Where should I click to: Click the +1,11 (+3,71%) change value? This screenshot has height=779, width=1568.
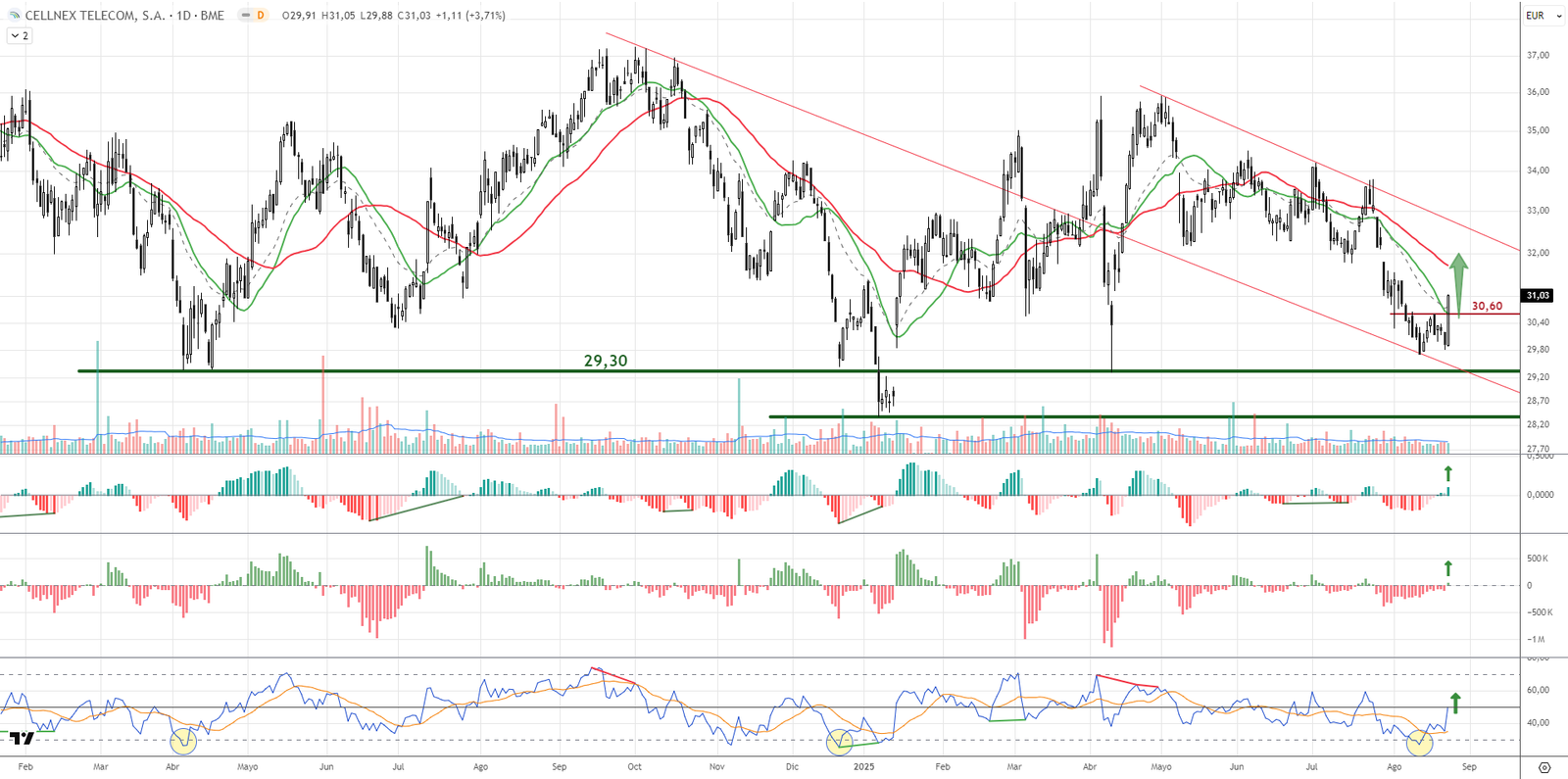471,16
